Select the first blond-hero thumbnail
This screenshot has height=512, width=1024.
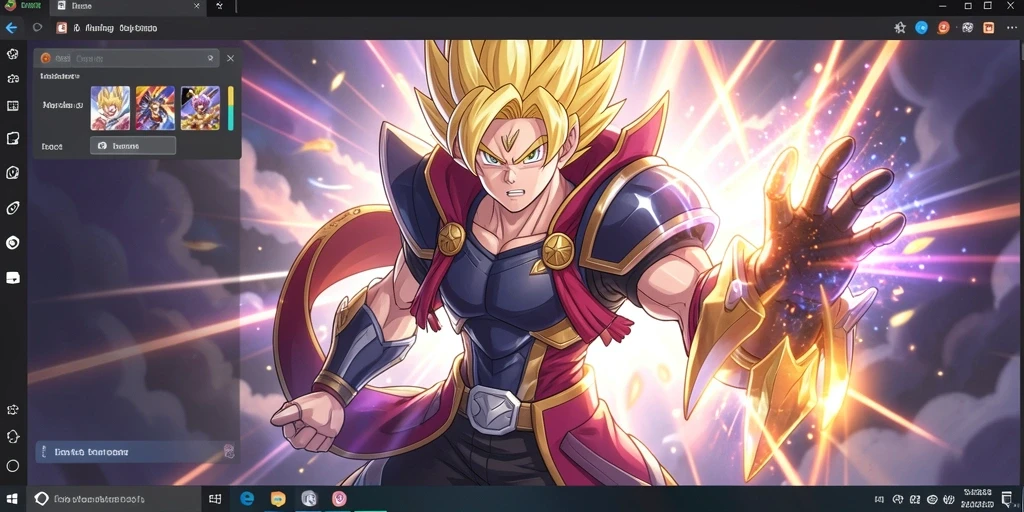110,108
